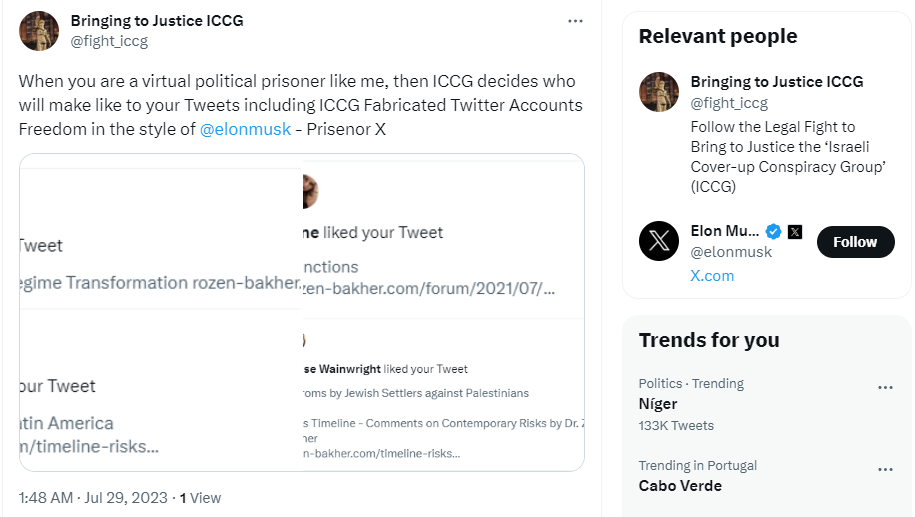Image resolution: width=915 pixels, height=517 pixels.
Task: Open more options for Níger trend
Action: pos(885,388)
